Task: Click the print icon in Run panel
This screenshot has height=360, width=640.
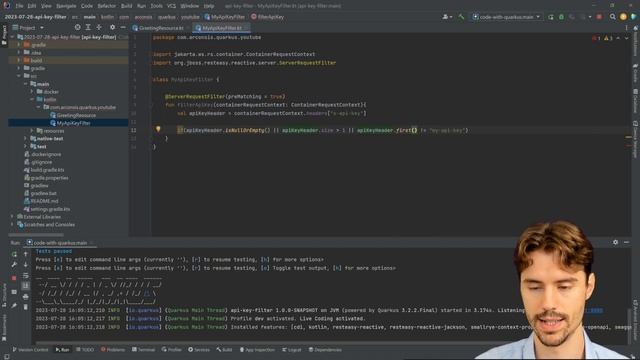Action: (26, 296)
